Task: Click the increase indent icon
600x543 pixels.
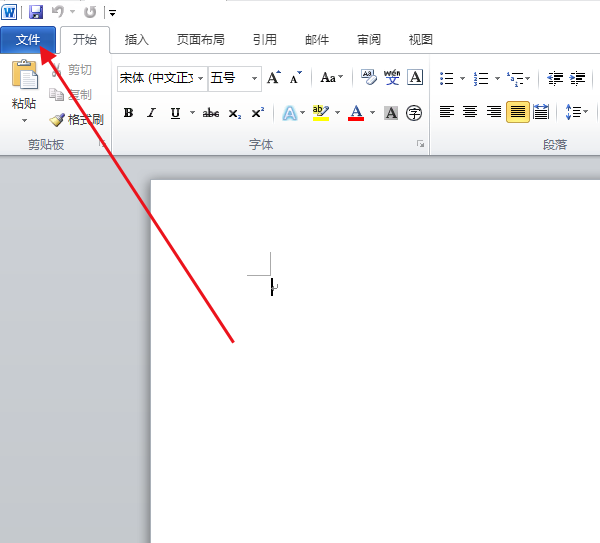Action: (x=578, y=78)
